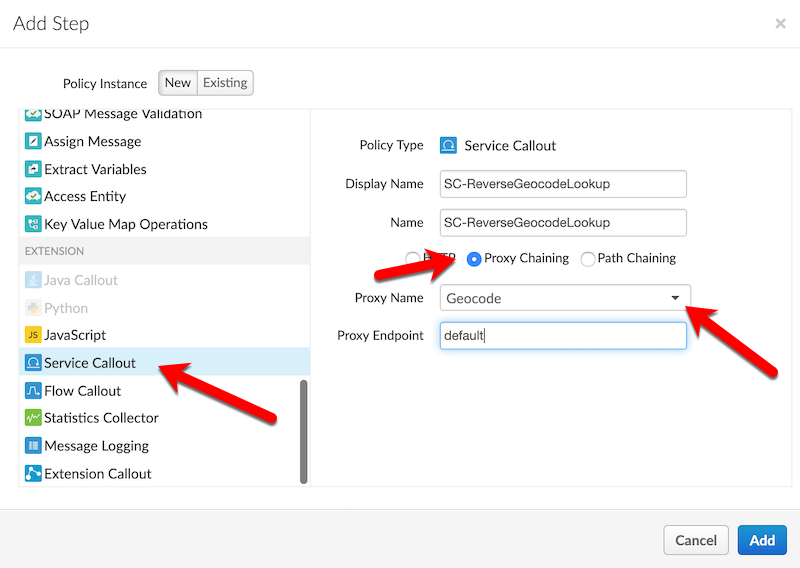Select the Extract Variables policy label
The height and width of the screenshot is (568, 800).
[x=95, y=169]
